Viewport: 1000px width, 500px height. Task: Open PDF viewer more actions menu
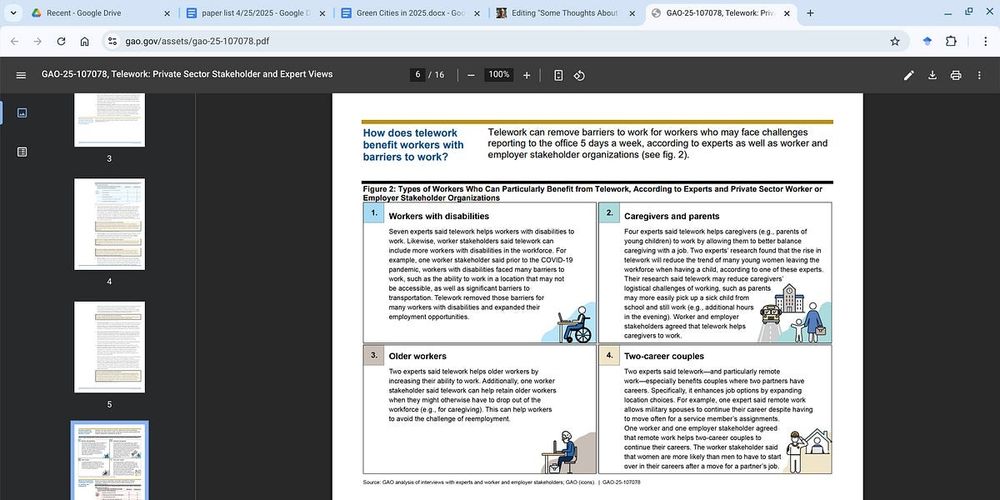pos(980,75)
